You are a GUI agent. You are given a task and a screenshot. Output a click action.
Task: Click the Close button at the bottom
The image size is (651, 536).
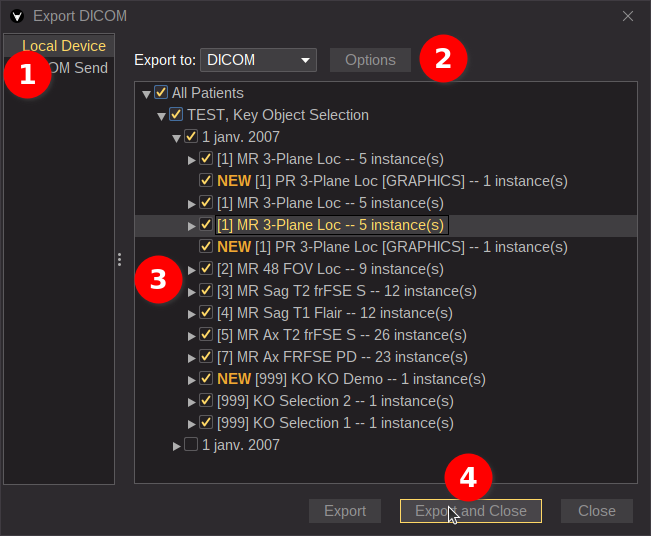coord(597,511)
